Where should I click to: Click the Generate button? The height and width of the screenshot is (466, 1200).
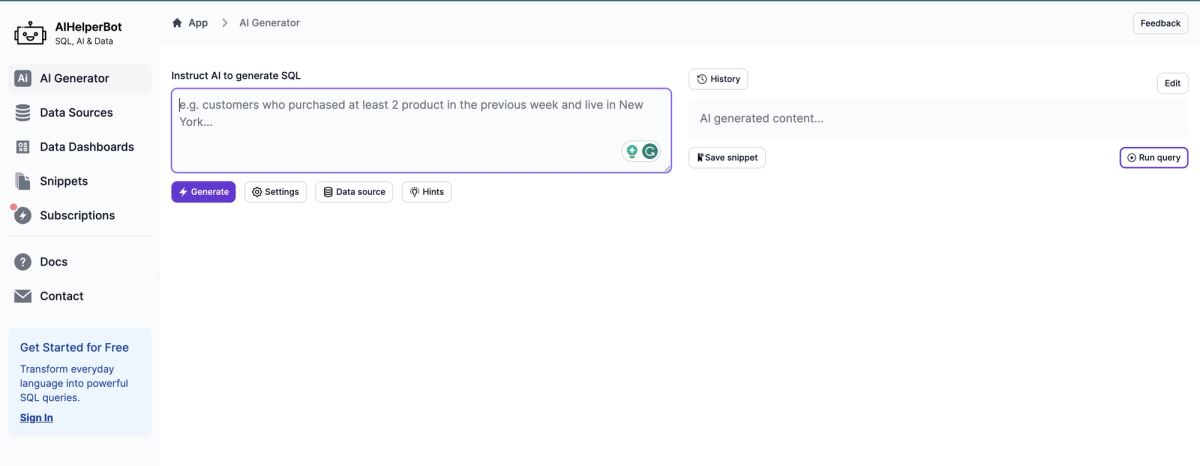(x=203, y=192)
